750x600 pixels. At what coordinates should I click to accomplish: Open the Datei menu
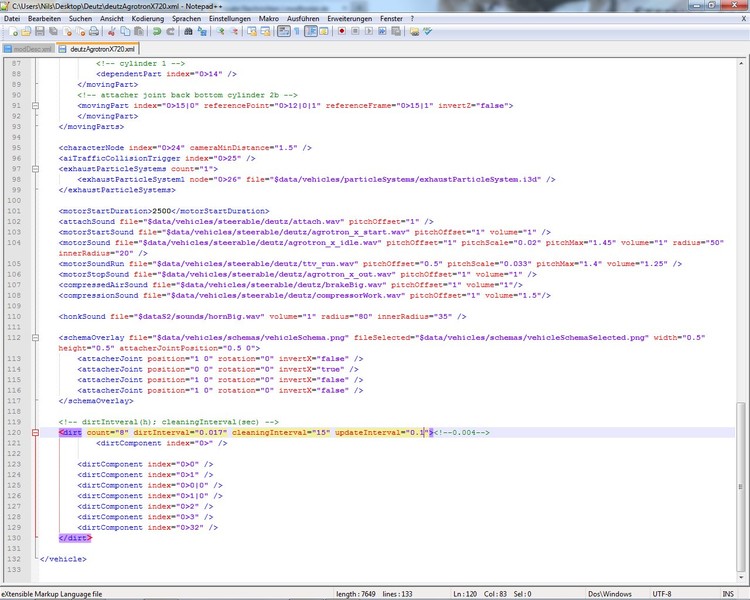tap(12, 19)
